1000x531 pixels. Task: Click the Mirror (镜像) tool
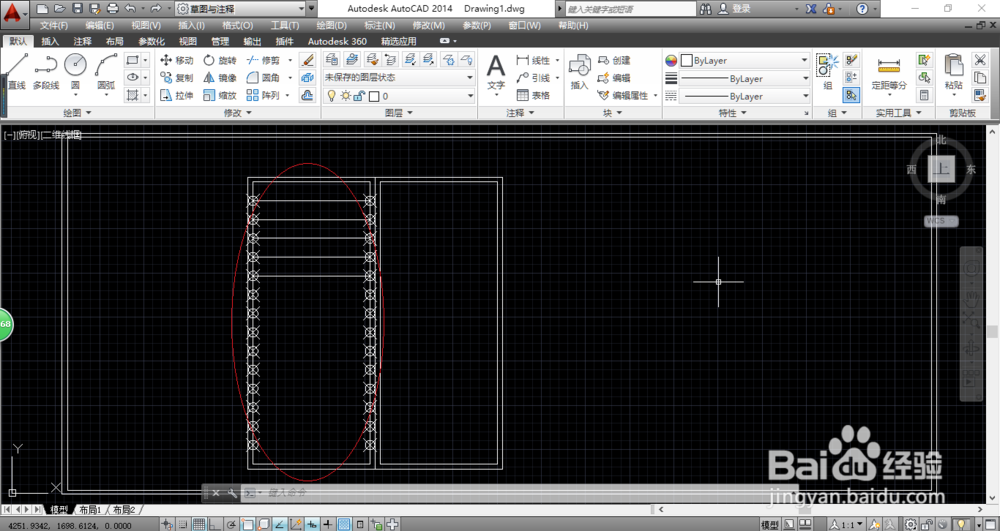click(x=220, y=78)
